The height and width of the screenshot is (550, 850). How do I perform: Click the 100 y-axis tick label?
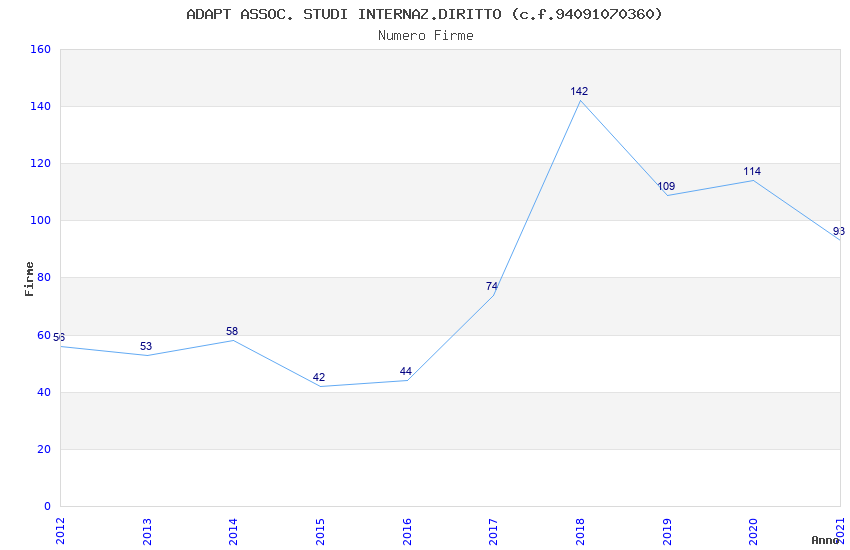pyautogui.click(x=40, y=221)
